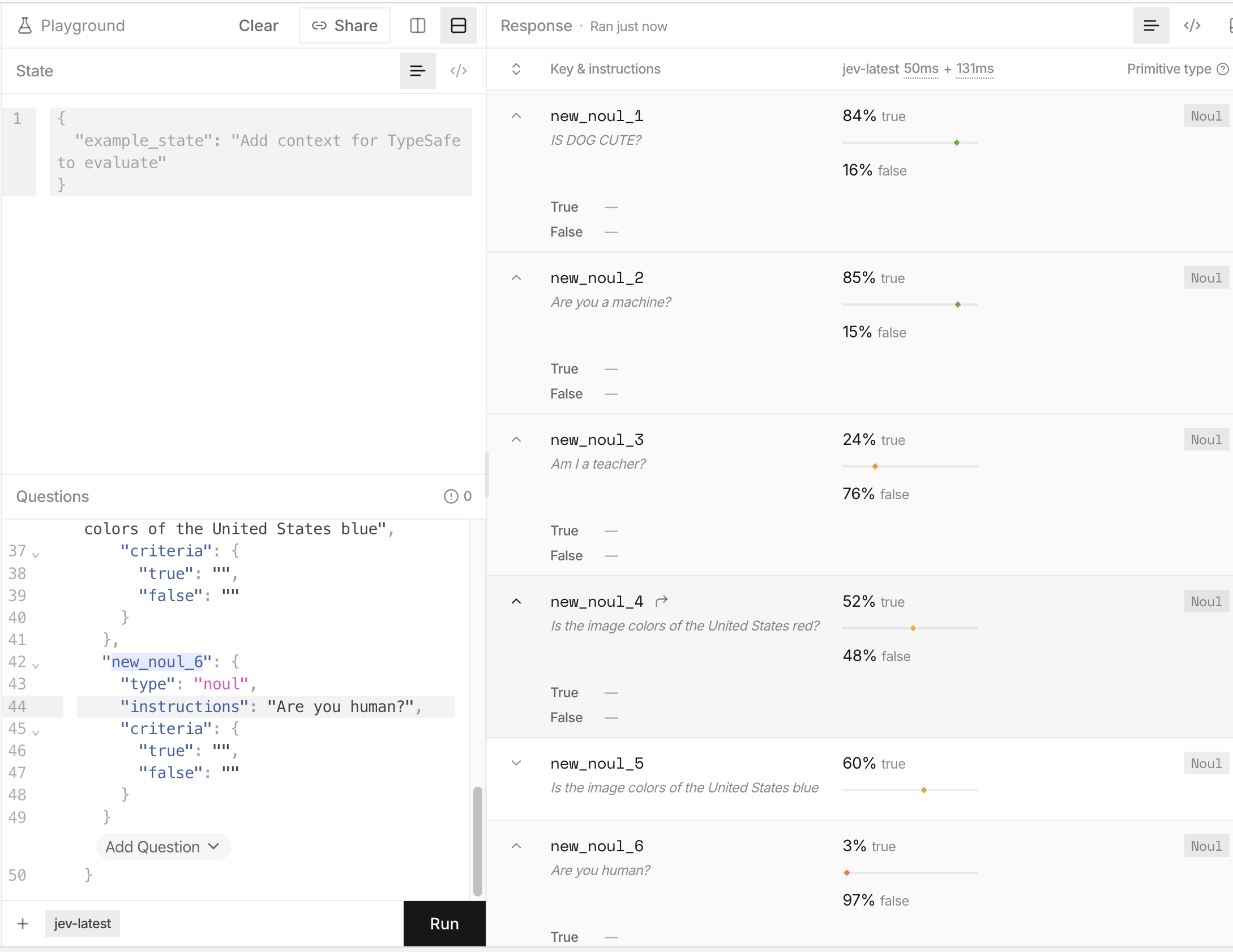Add a new model with plus icon
The height and width of the screenshot is (952, 1233).
[23, 924]
